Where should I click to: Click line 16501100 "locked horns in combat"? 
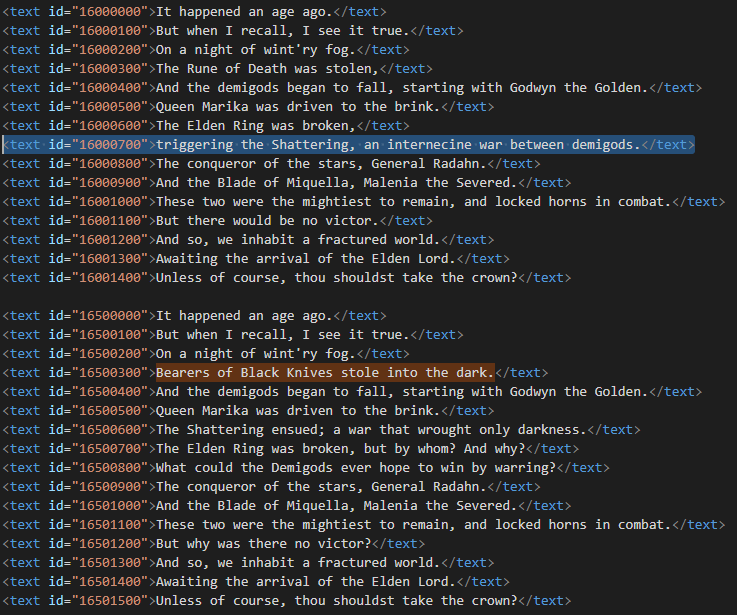click(364, 525)
